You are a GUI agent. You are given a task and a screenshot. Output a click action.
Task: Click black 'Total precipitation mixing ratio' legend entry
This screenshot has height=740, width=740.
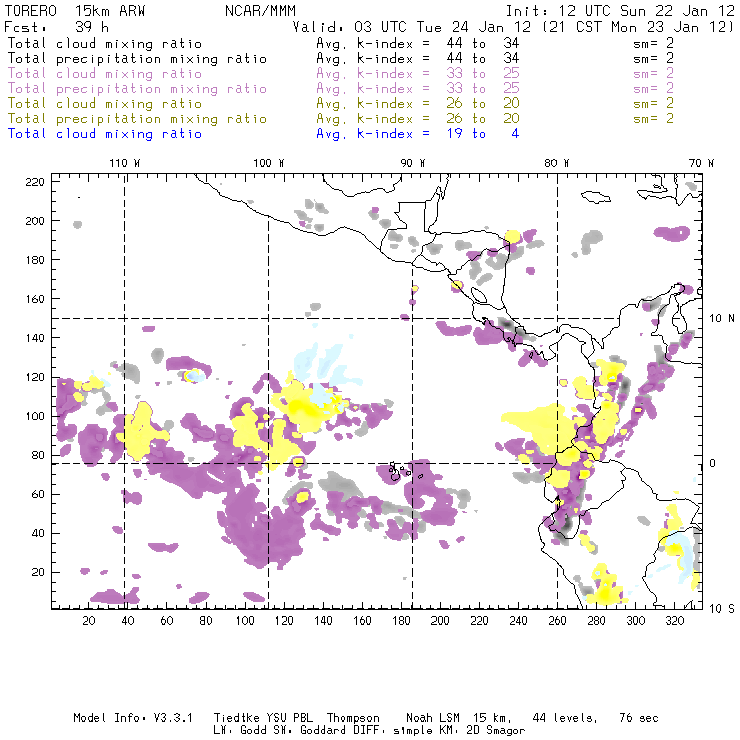coord(137,59)
